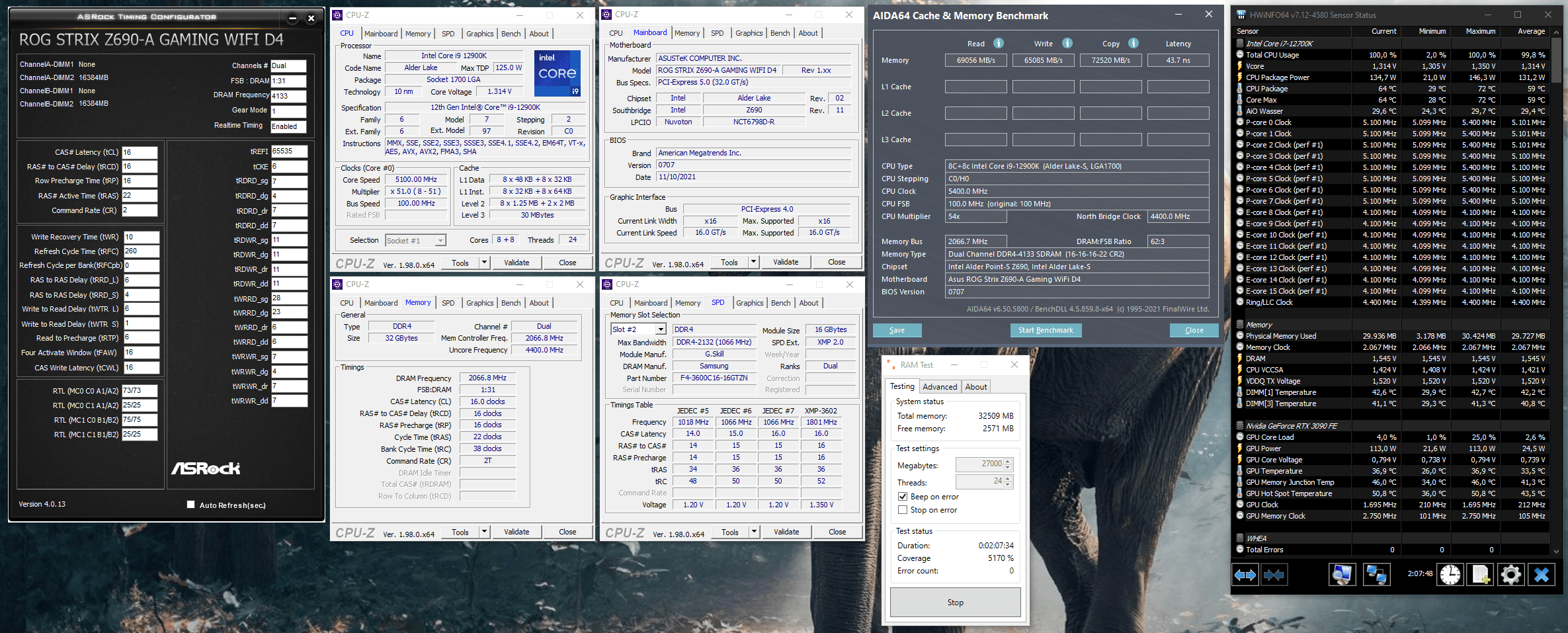Open the Slot #2 dropdown in SPD window
The height and width of the screenshot is (633, 1568).
pyautogui.click(x=660, y=329)
